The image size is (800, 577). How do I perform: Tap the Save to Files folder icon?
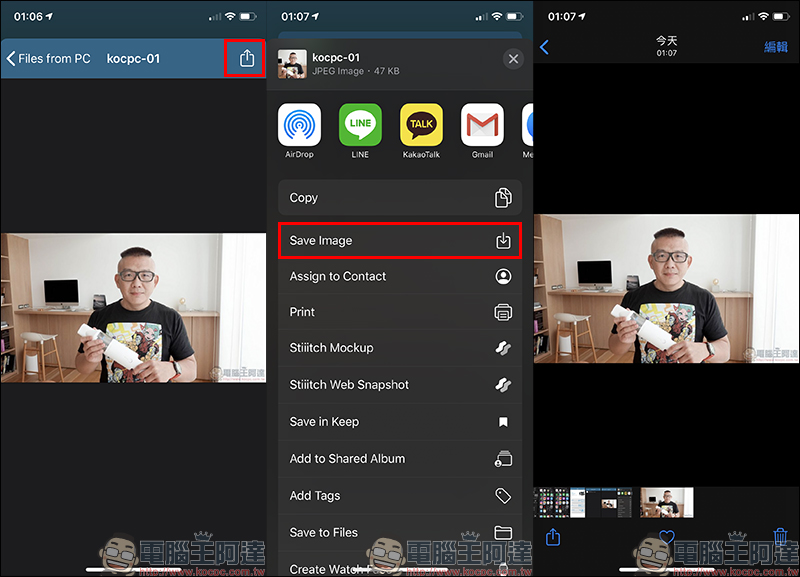(503, 533)
